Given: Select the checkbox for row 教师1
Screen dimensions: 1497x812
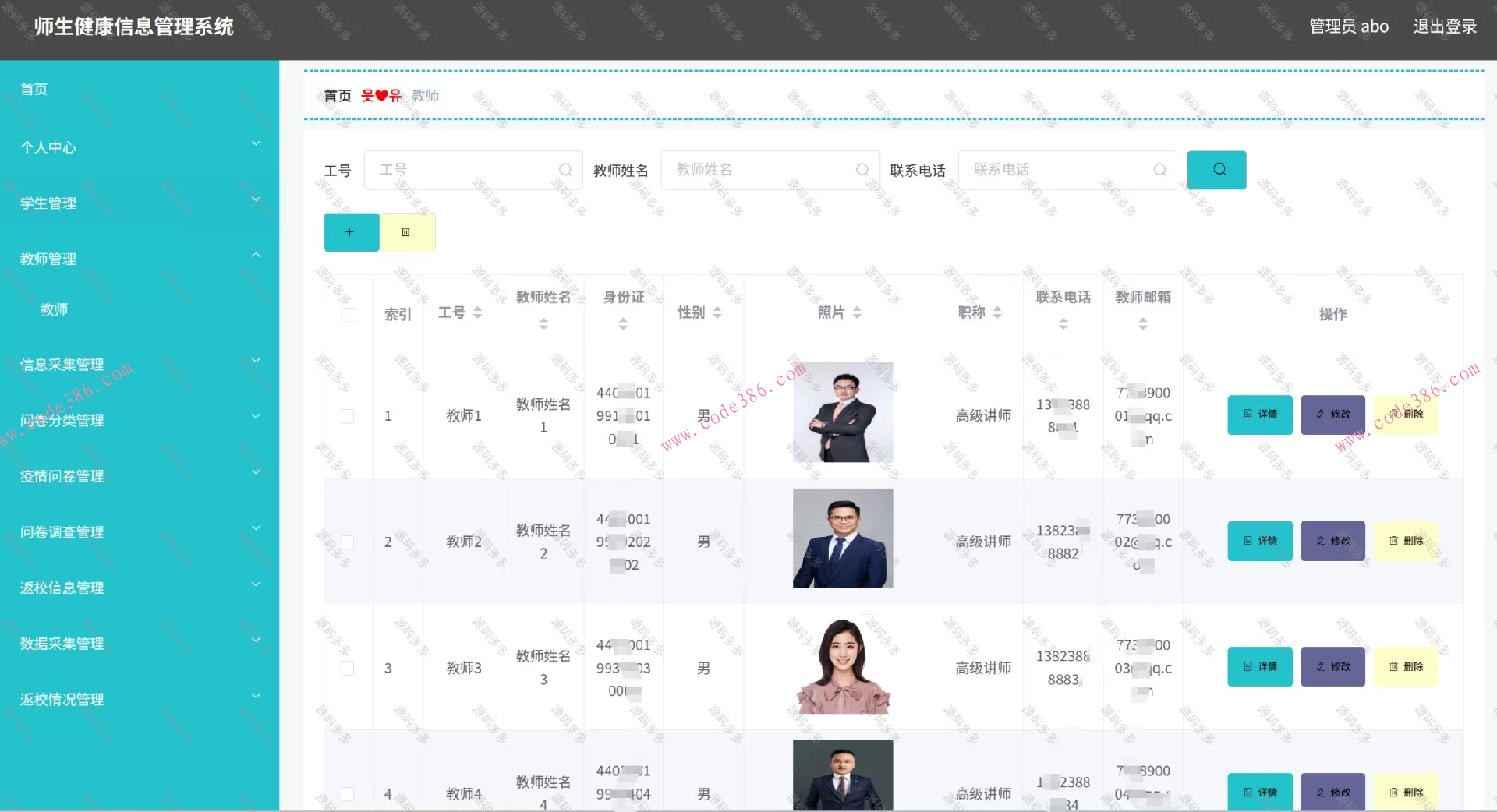Looking at the screenshot, I should pos(348,416).
